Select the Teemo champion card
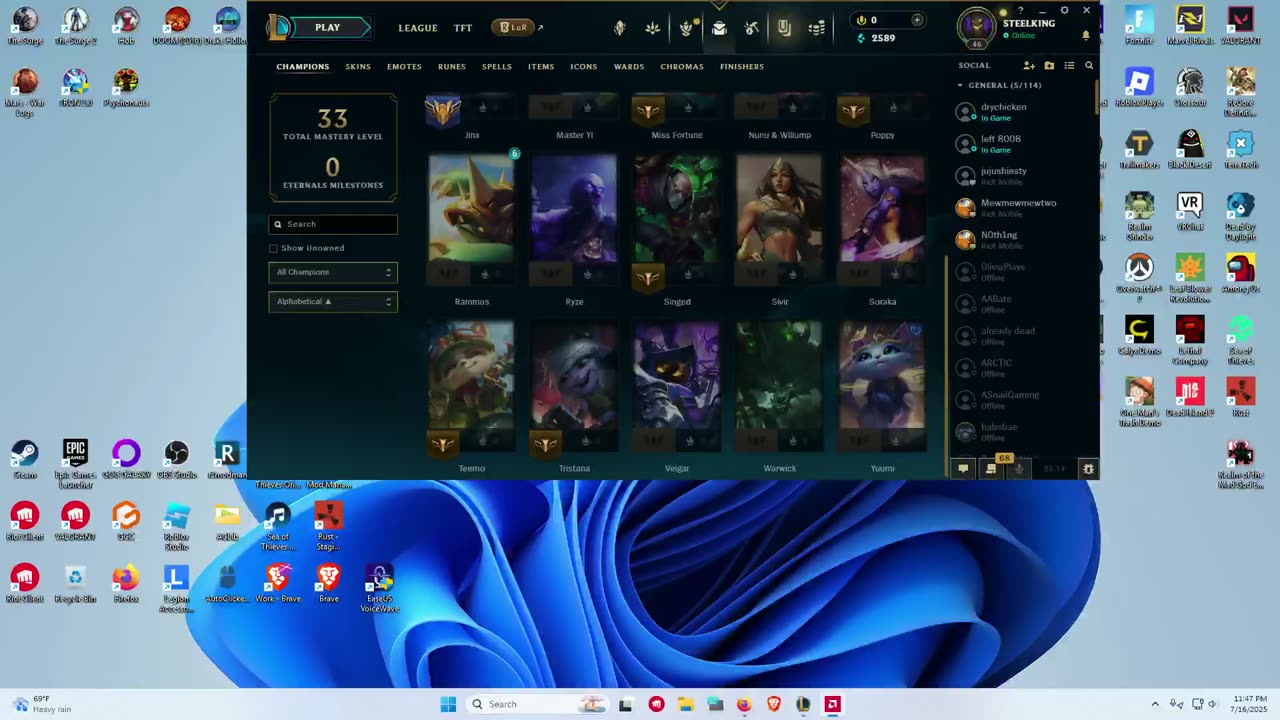This screenshot has width=1280, height=720. point(472,387)
